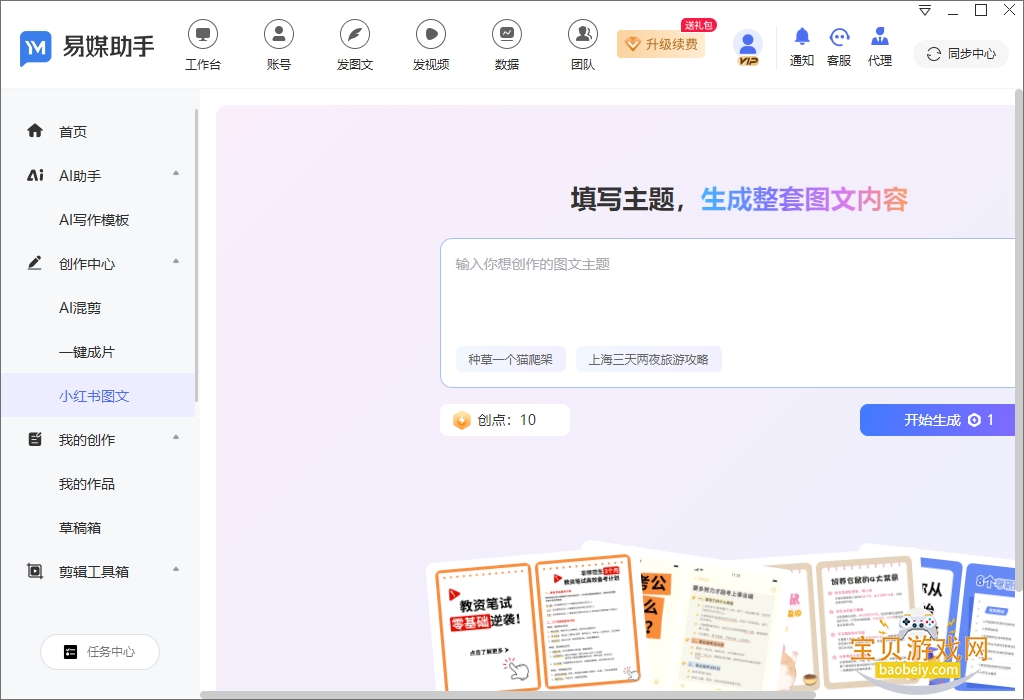1024x700 pixels.
Task: Open the 团队 team icon
Action: pos(583,35)
